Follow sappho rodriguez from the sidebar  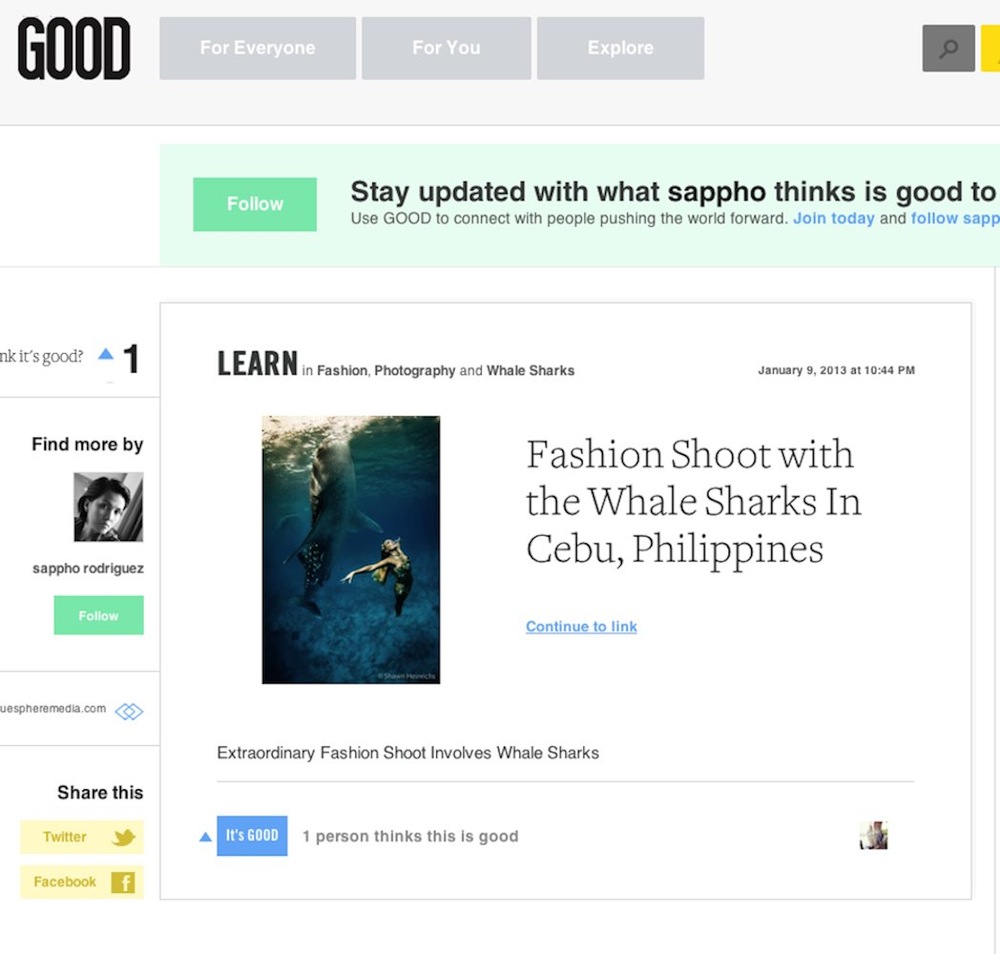tap(98, 616)
